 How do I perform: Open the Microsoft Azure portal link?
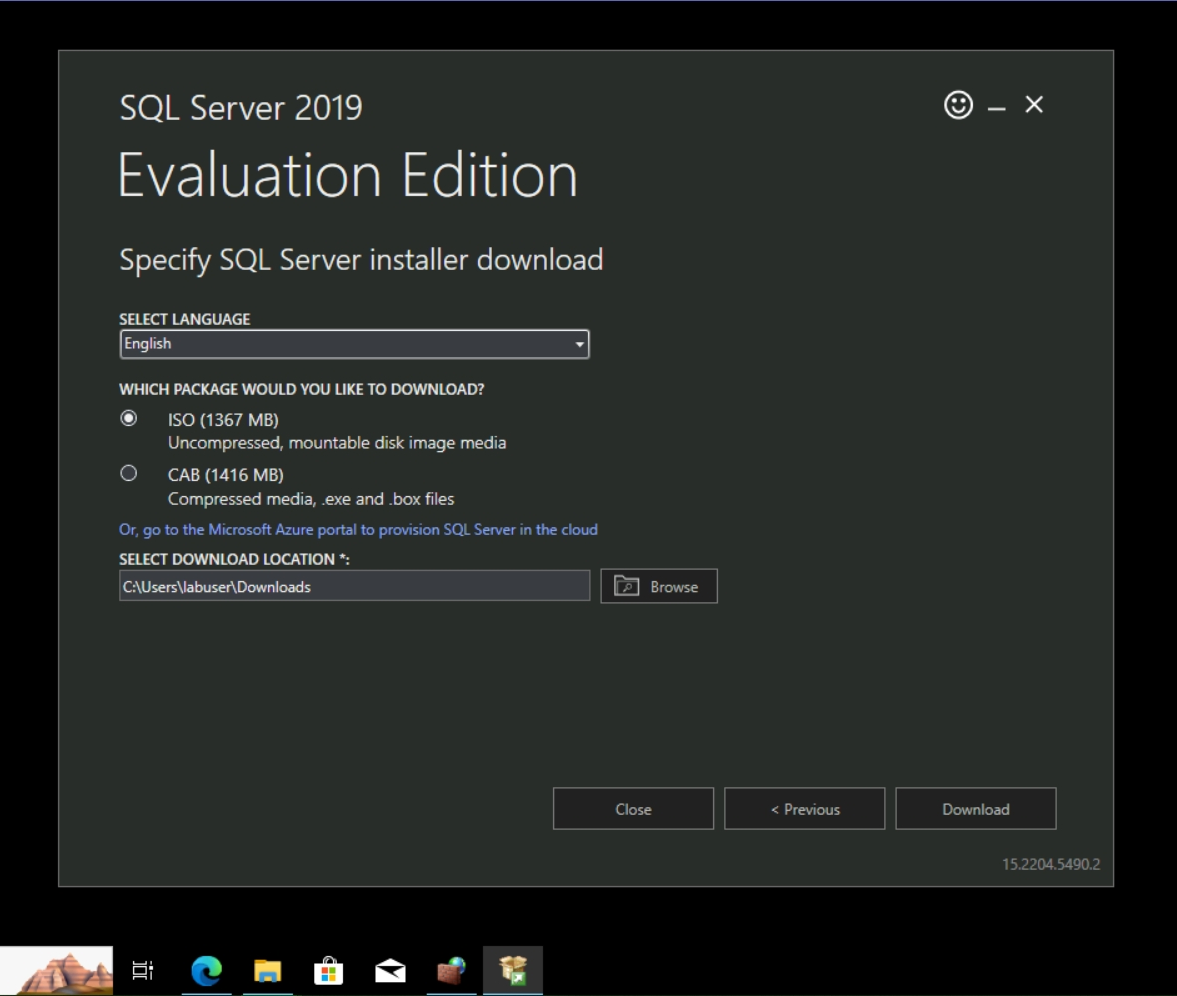(x=358, y=529)
